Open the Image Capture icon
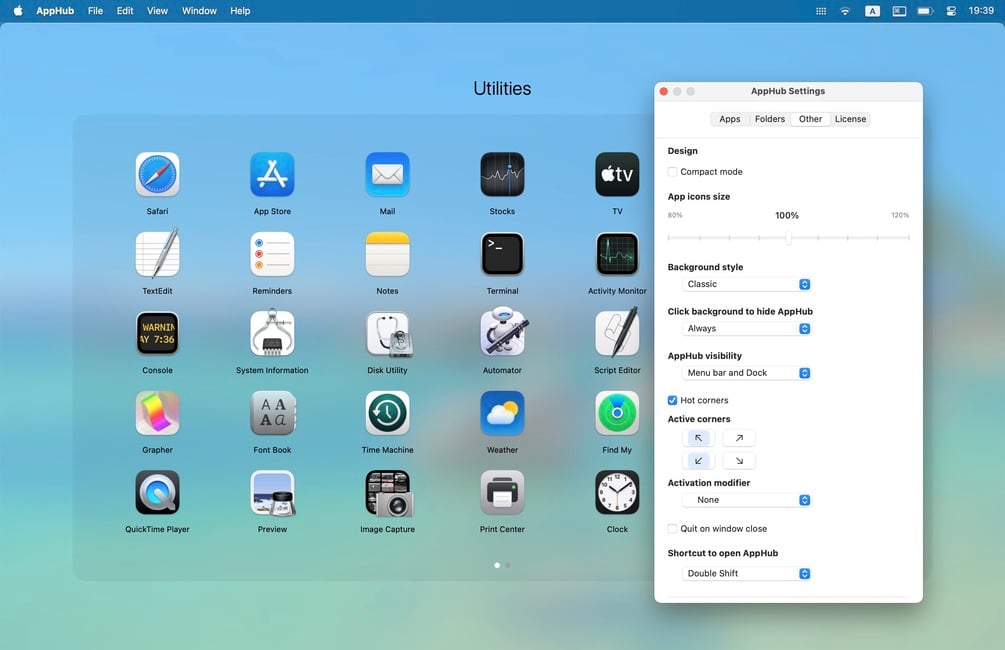 pyautogui.click(x=389, y=493)
